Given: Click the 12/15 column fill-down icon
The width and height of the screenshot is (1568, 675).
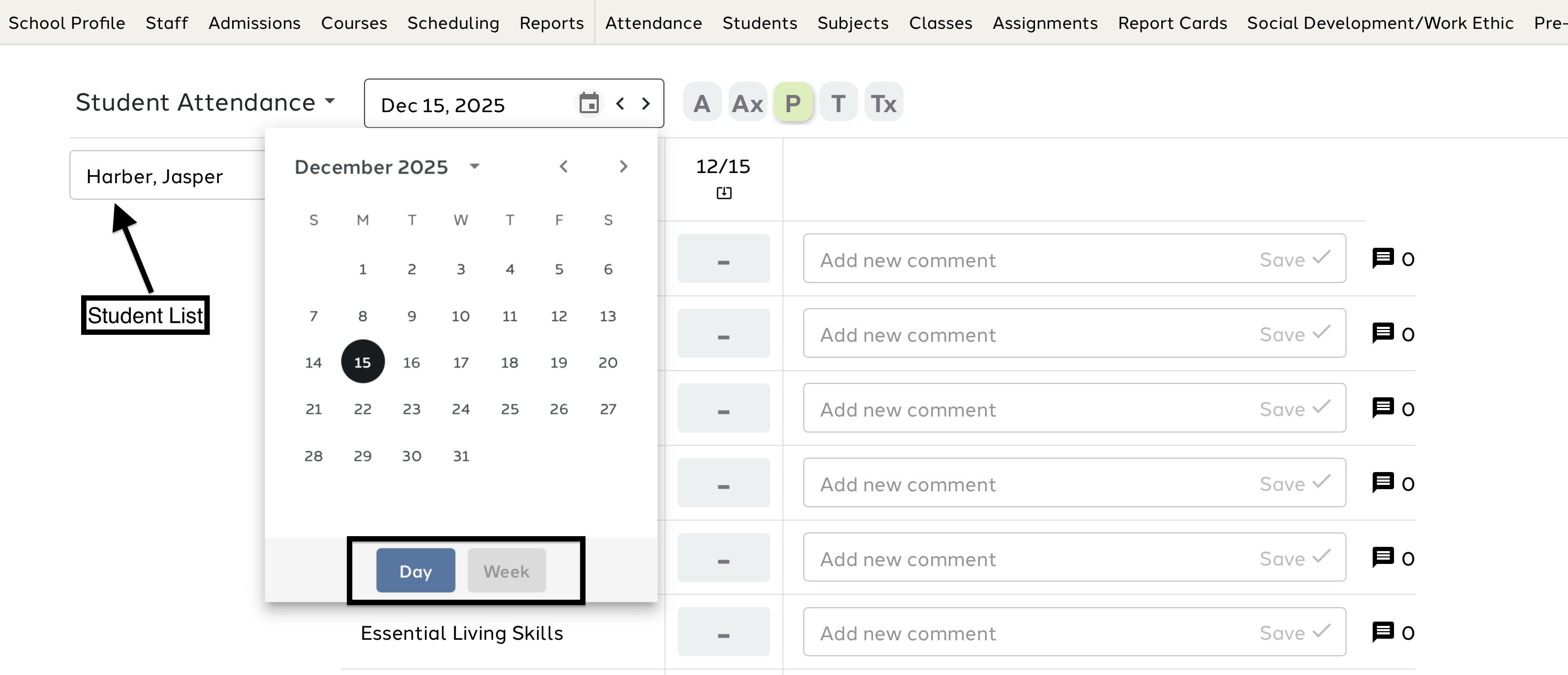Looking at the screenshot, I should click(x=724, y=193).
